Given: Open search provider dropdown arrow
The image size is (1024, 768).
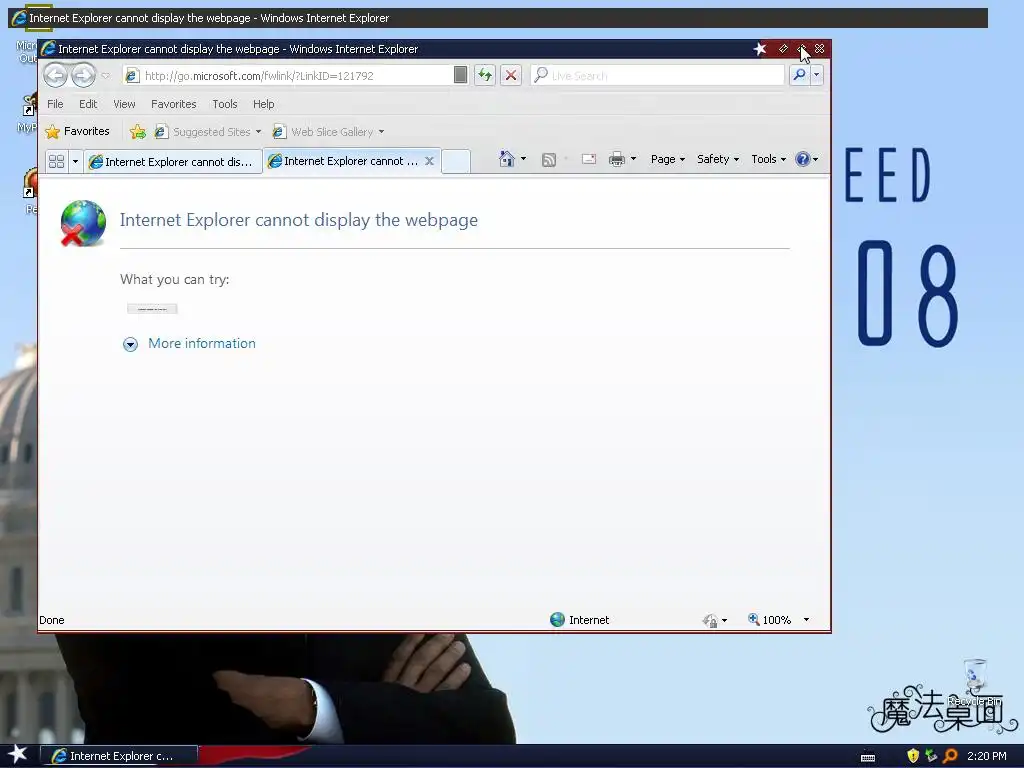Looking at the screenshot, I should (x=816, y=75).
